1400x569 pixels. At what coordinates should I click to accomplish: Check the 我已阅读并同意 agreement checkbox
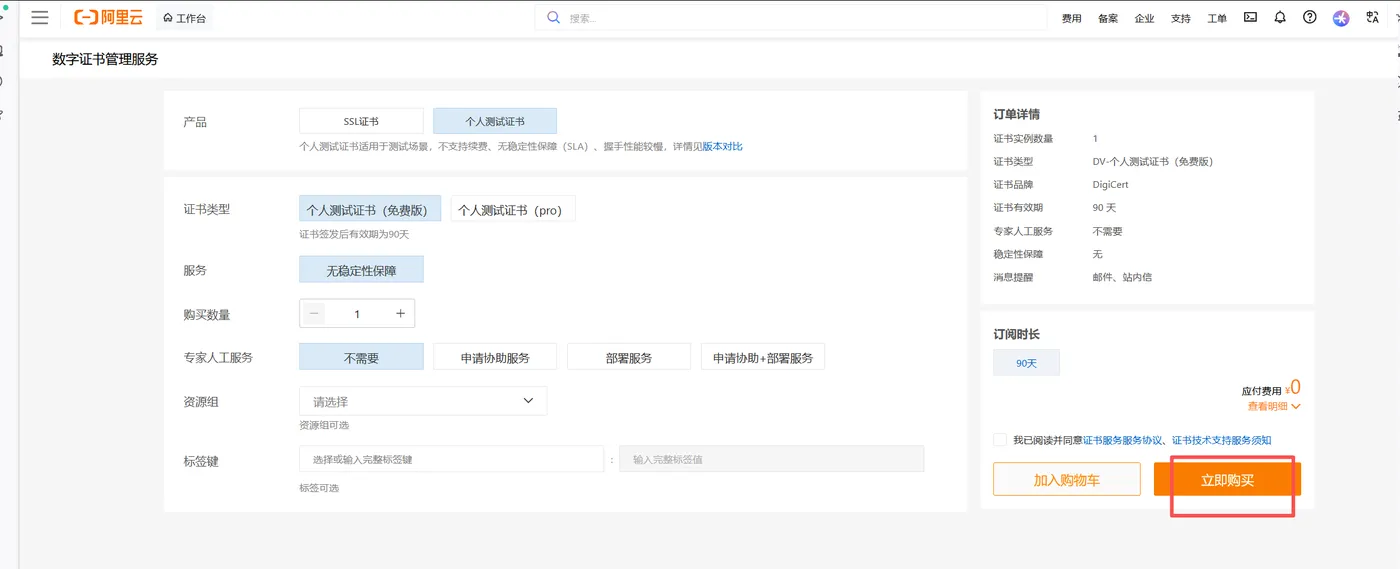coord(1000,440)
